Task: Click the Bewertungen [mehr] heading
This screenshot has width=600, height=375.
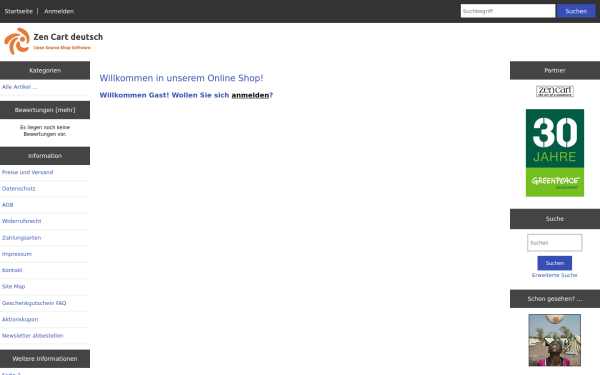Action: click(45, 110)
